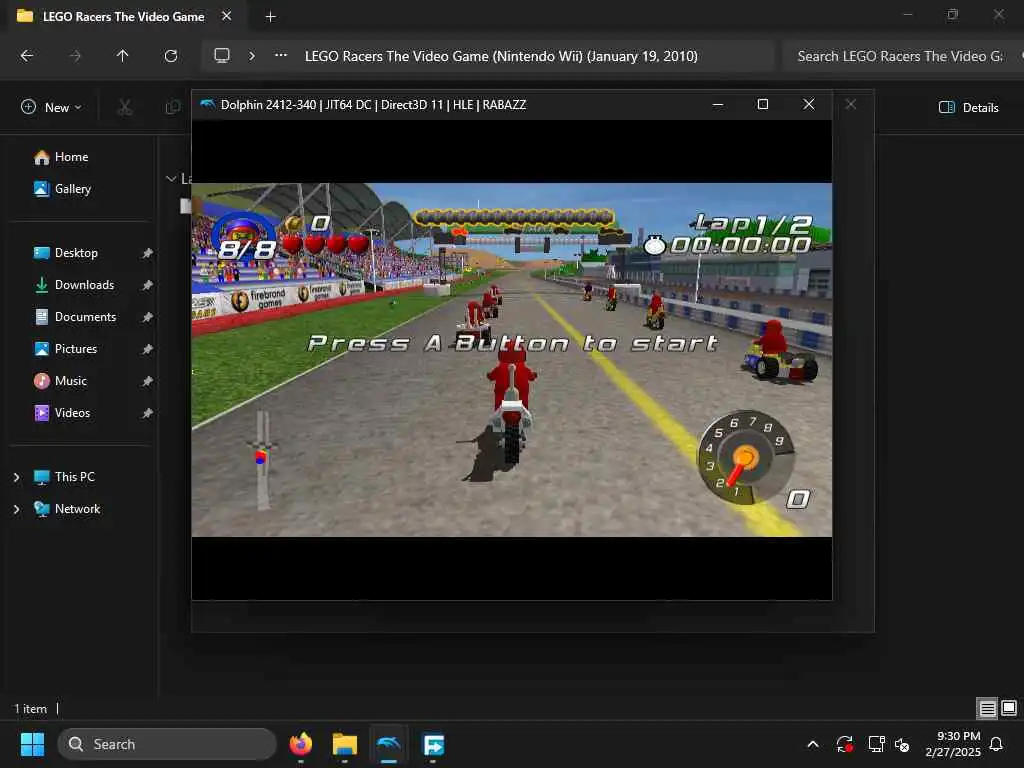
Task: Unpin Downloads using its pin icon
Action: 148,285
